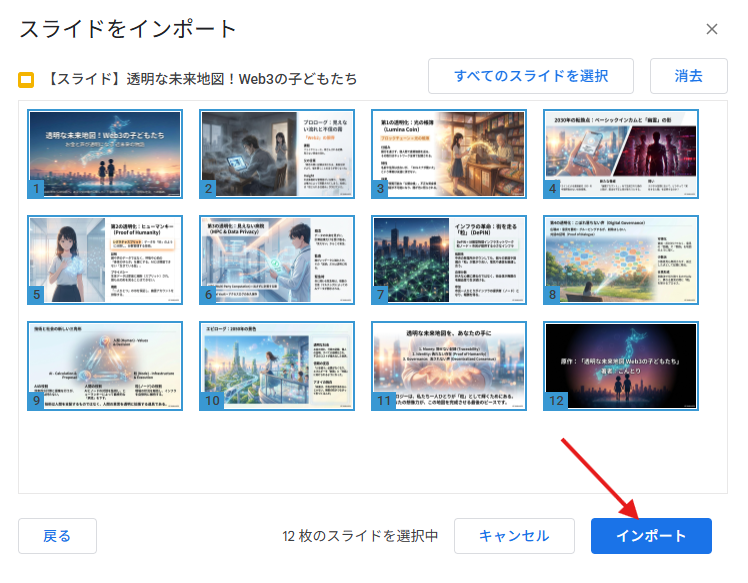Click the Google Slides file icon
The image size is (748, 583).
coord(28,79)
